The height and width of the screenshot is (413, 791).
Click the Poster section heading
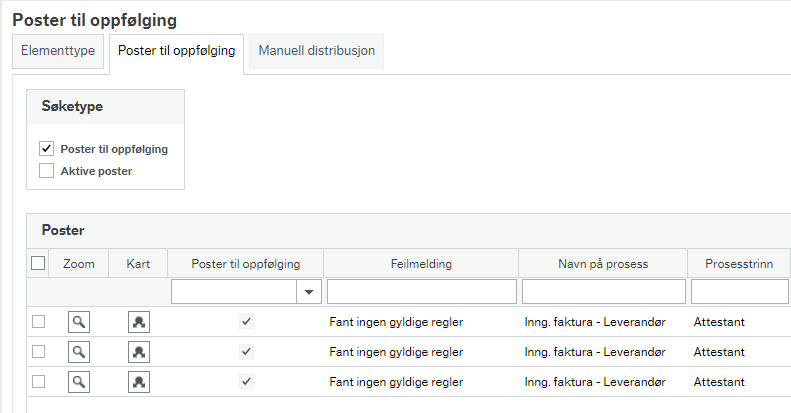point(63,230)
